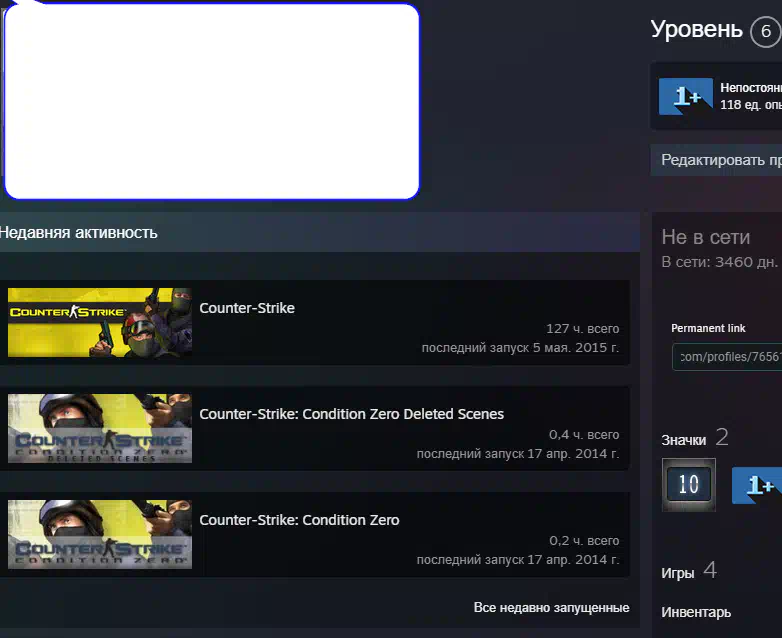Click the 118 ед. опыта badge text
Viewport: 782px width, 638px height.
tap(751, 105)
